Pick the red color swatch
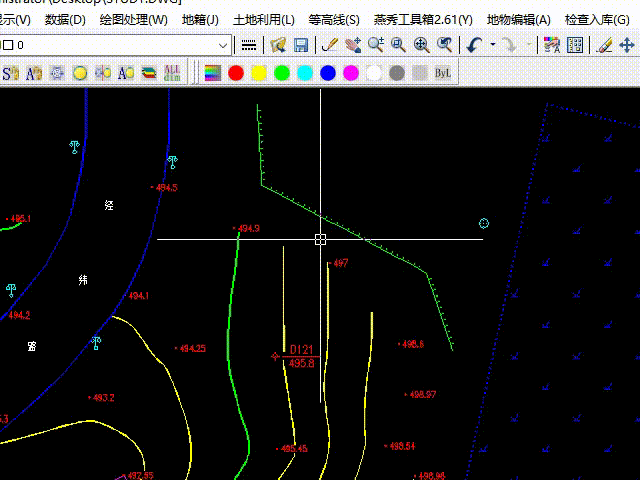This screenshot has height=480, width=640. [x=236, y=73]
